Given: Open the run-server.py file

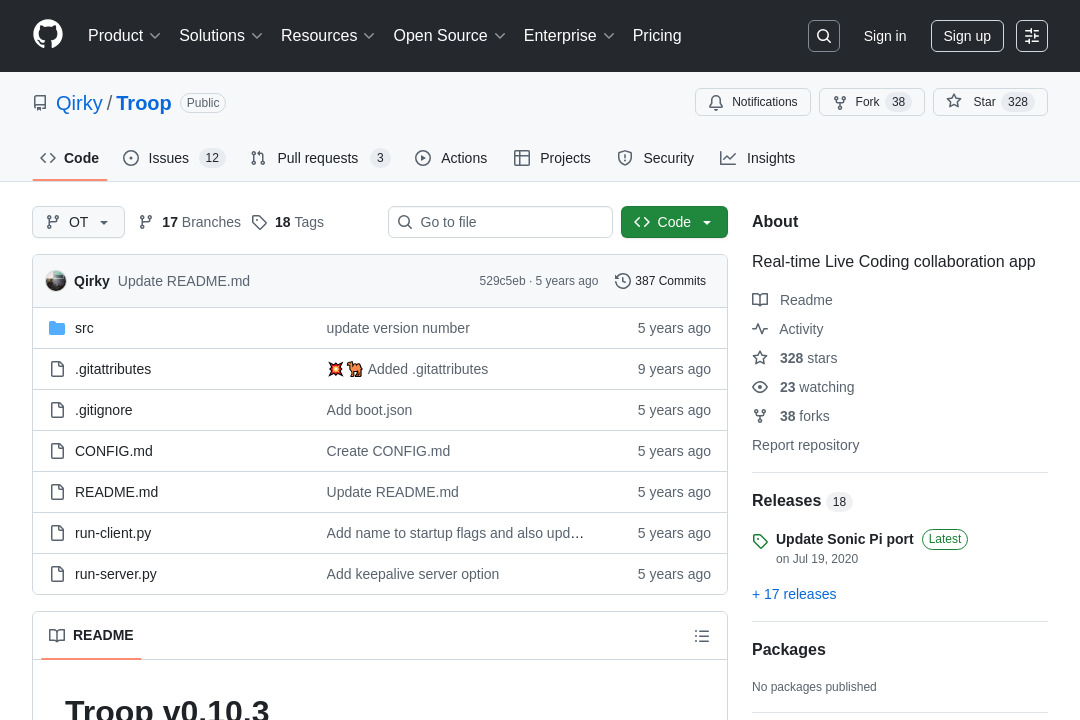Looking at the screenshot, I should click(x=116, y=574).
